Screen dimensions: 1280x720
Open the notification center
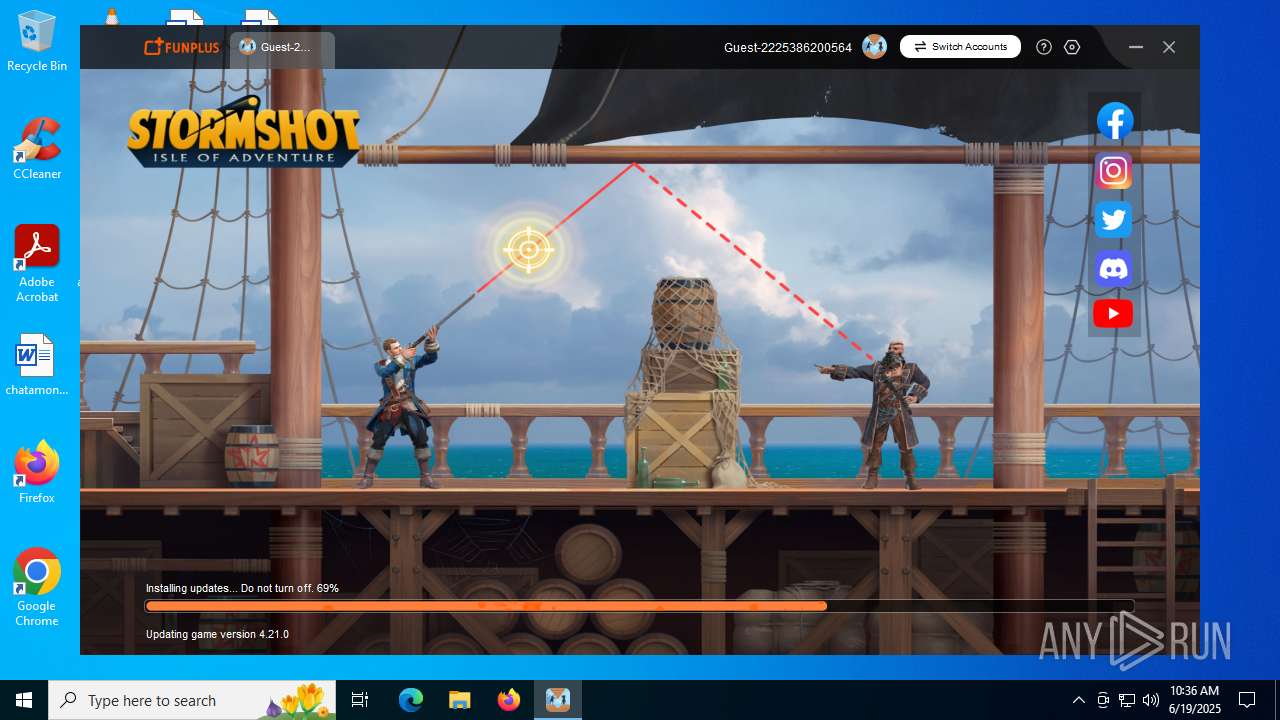pos(1247,700)
